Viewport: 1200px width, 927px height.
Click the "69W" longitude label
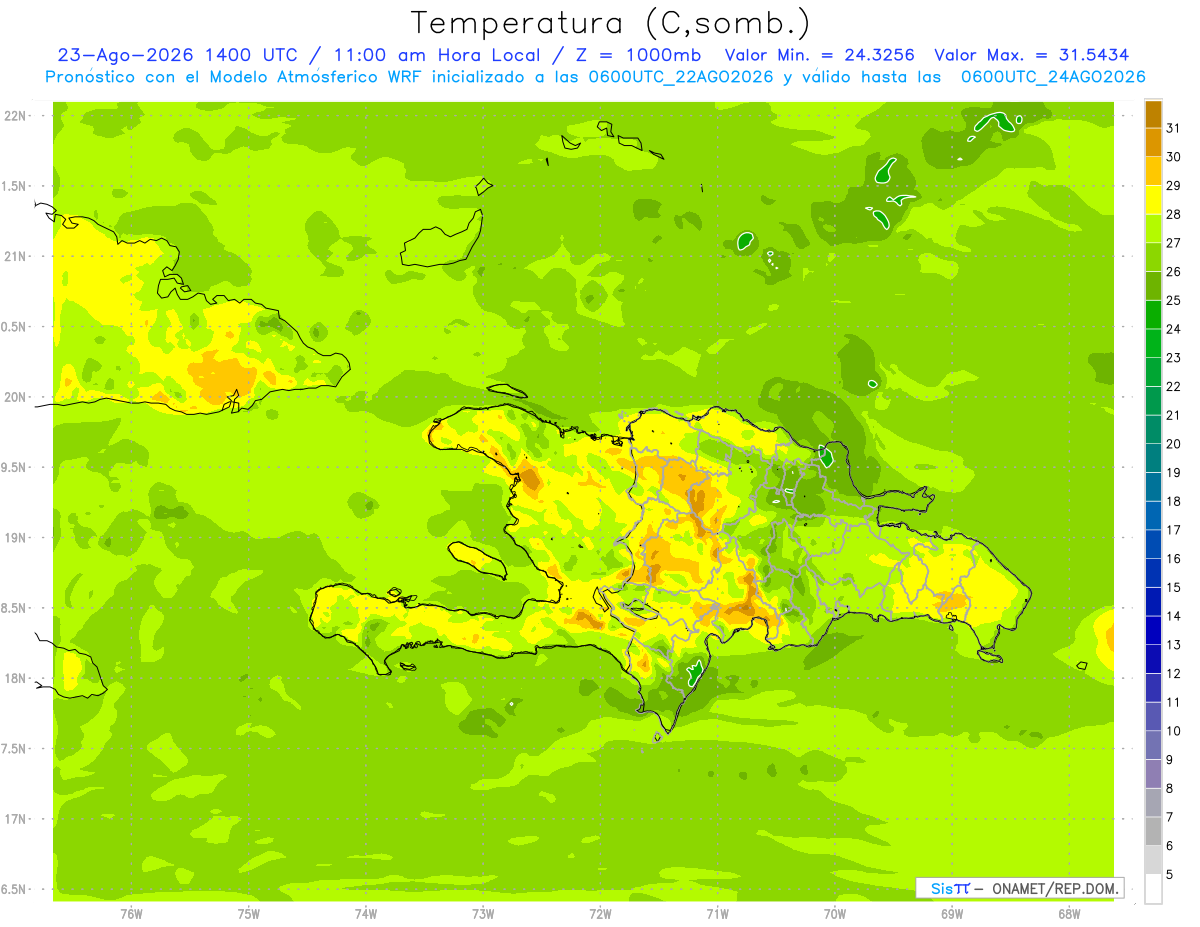tap(952, 914)
